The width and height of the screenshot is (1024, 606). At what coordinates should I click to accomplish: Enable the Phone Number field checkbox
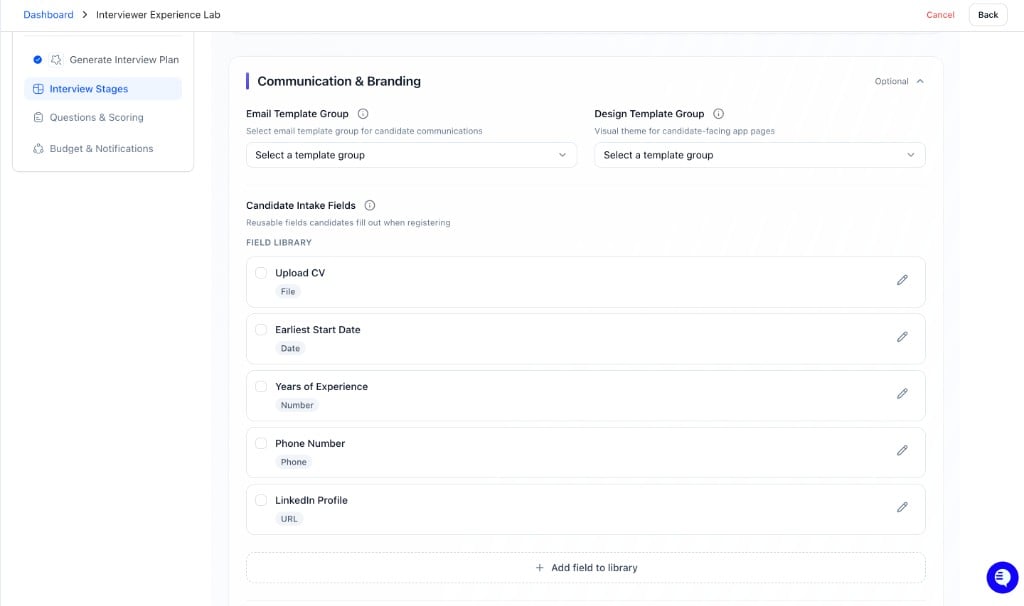(x=261, y=443)
